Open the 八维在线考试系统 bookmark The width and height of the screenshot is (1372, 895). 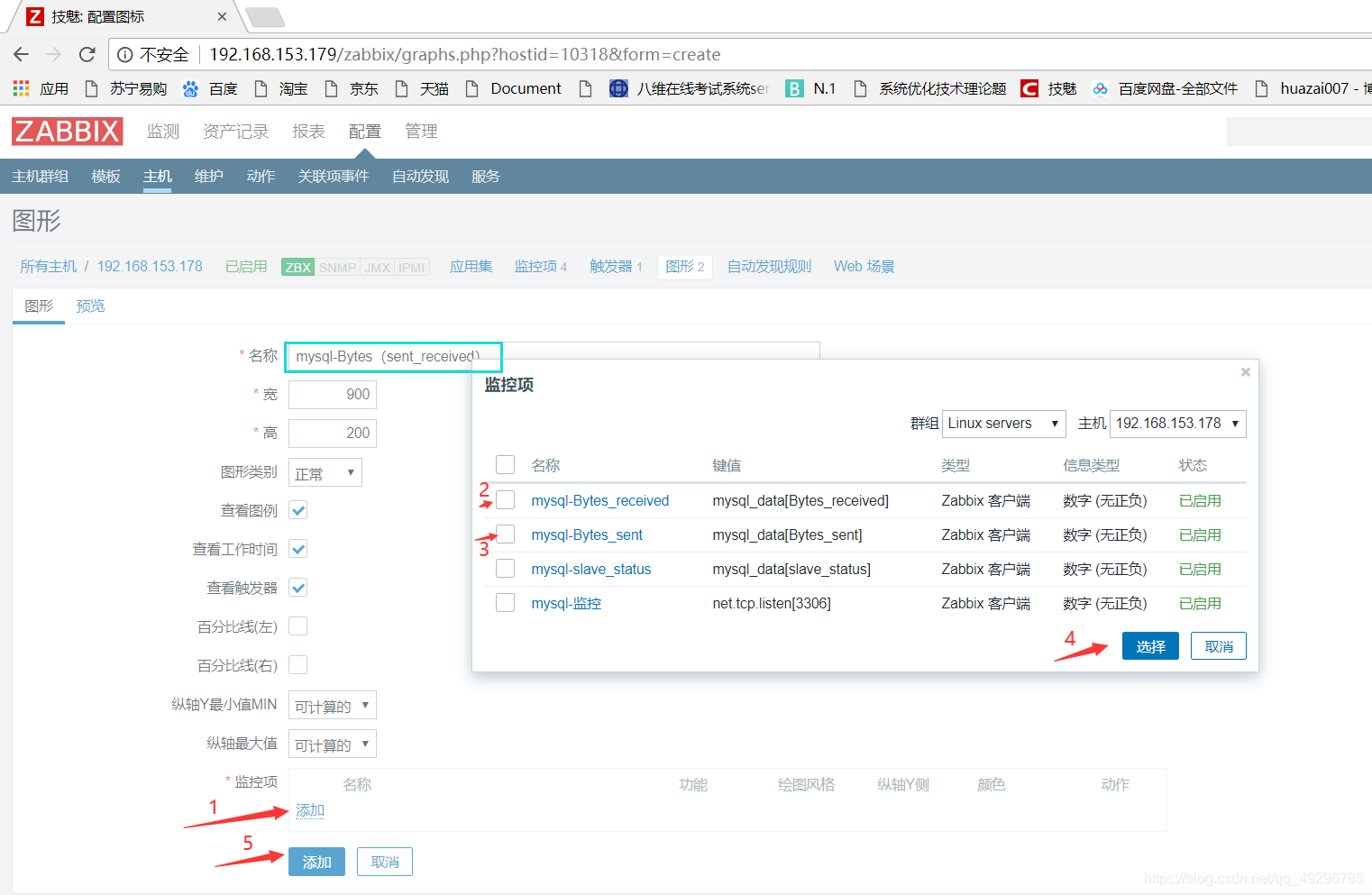click(690, 88)
